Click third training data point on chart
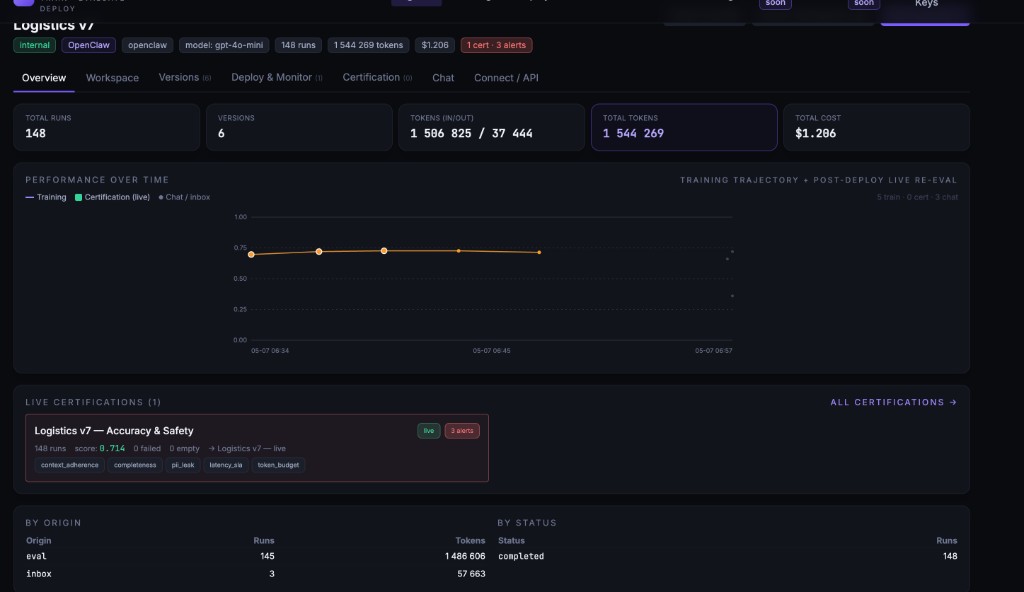The height and width of the screenshot is (592, 1024). (384, 251)
